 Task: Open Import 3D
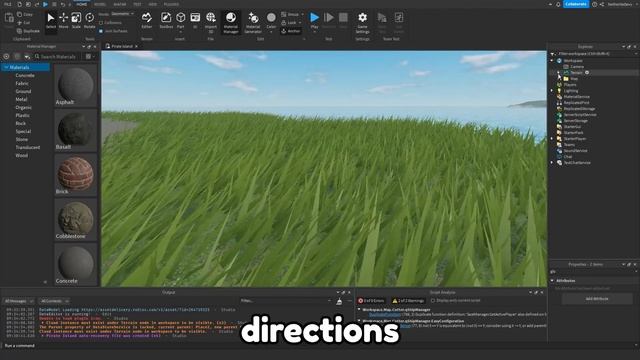[211, 21]
